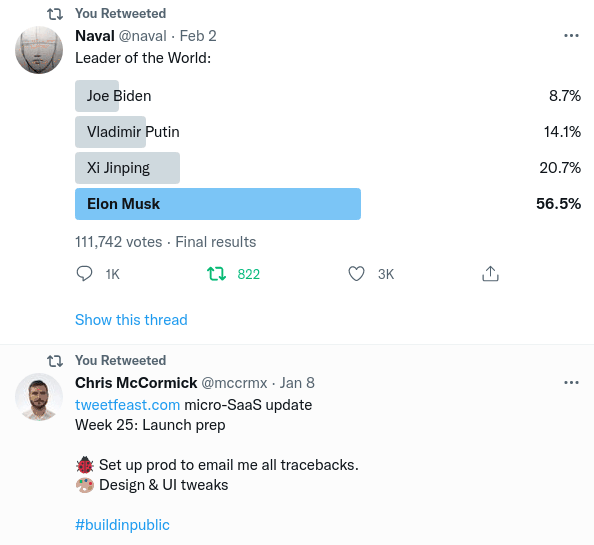594x545 pixels.
Task: Click the @mccrmx handle
Action: point(234,383)
